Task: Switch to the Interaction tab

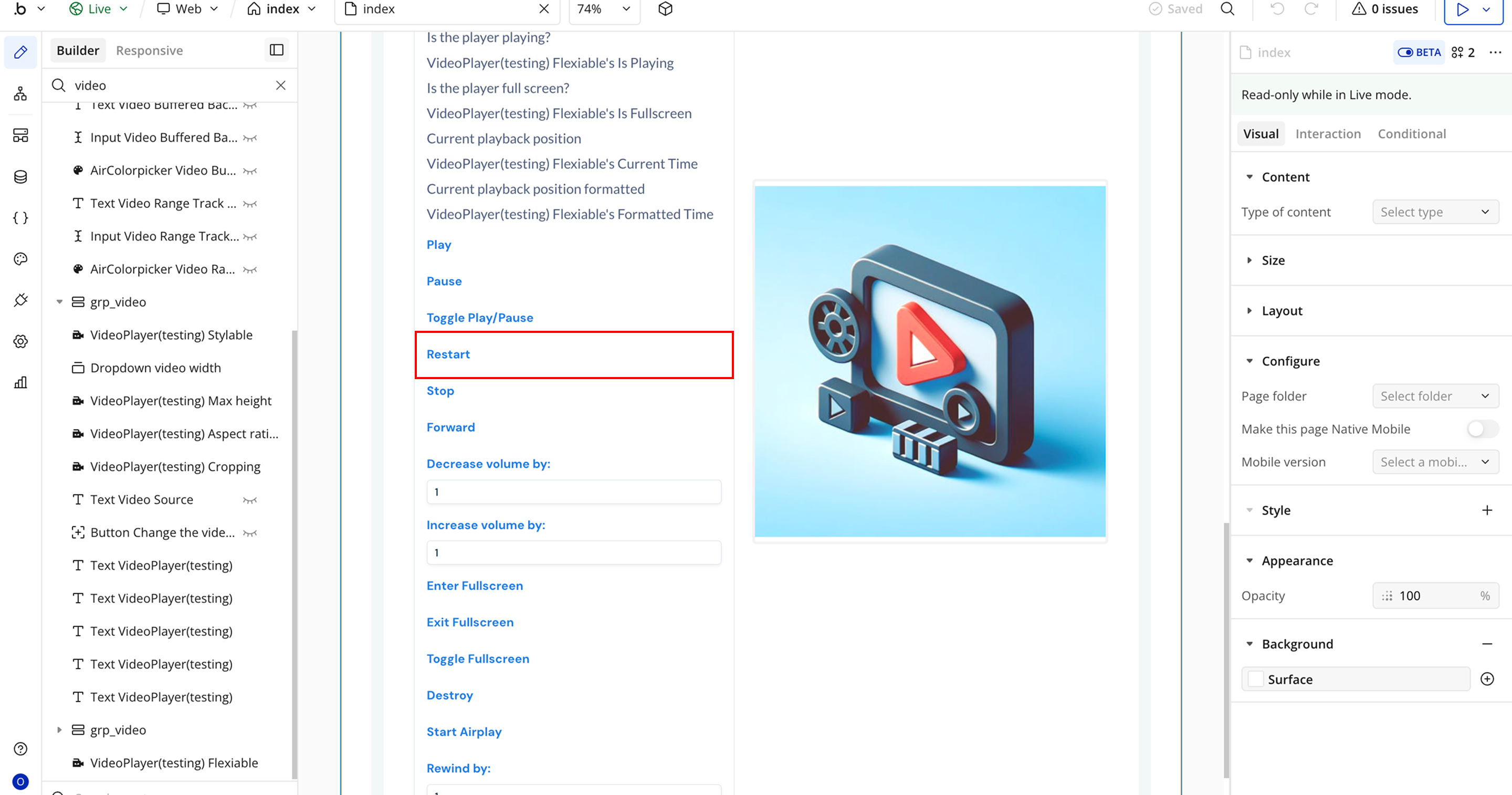Action: coord(1328,134)
